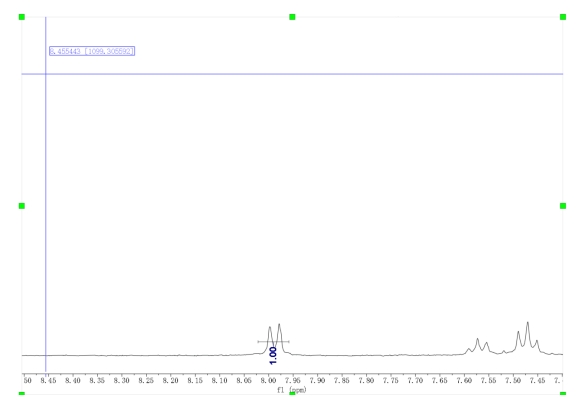
Task: Click the horizontal blue crosshair line
Action: tap(292, 74)
